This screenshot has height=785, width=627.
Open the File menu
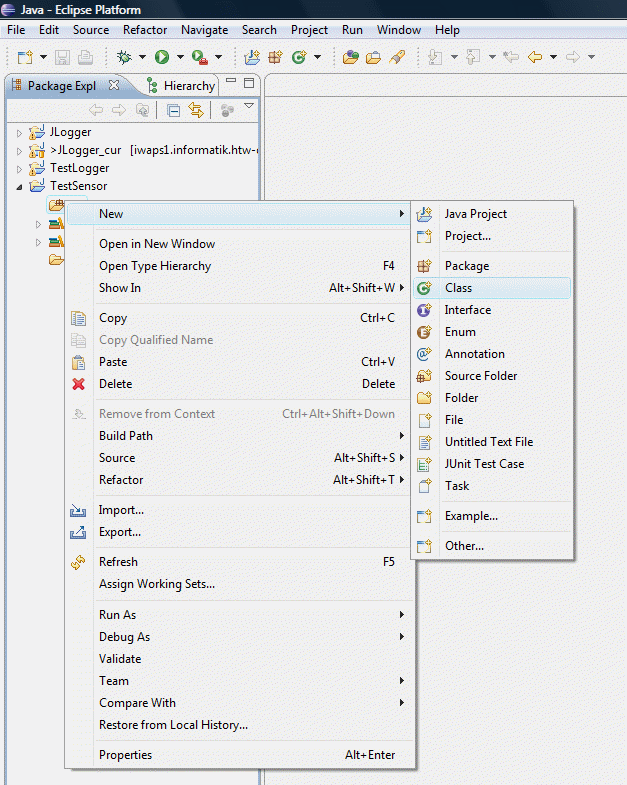point(16,30)
